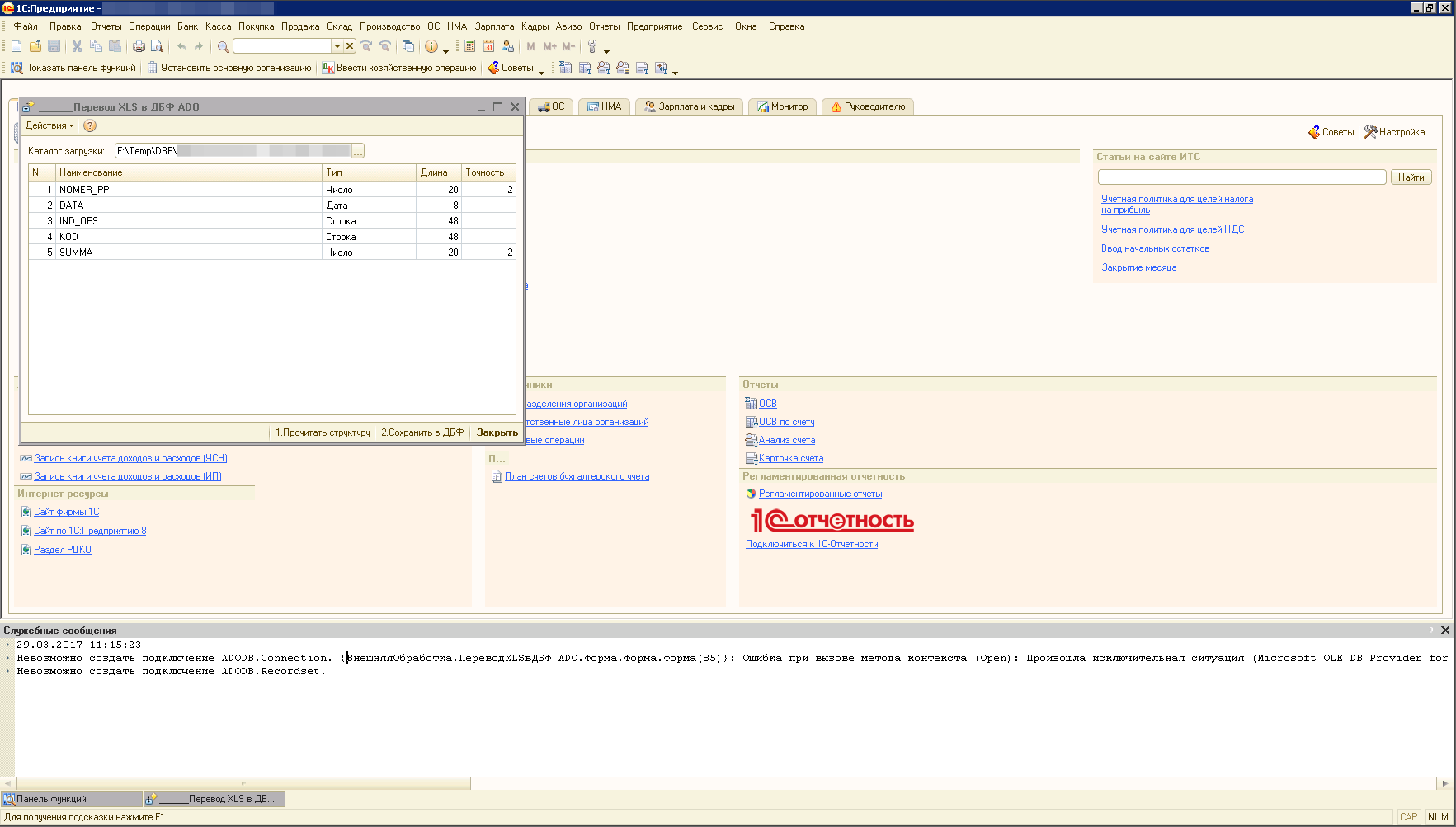Open Анализ счета report link
This screenshot has width=1456, height=827.
point(787,440)
